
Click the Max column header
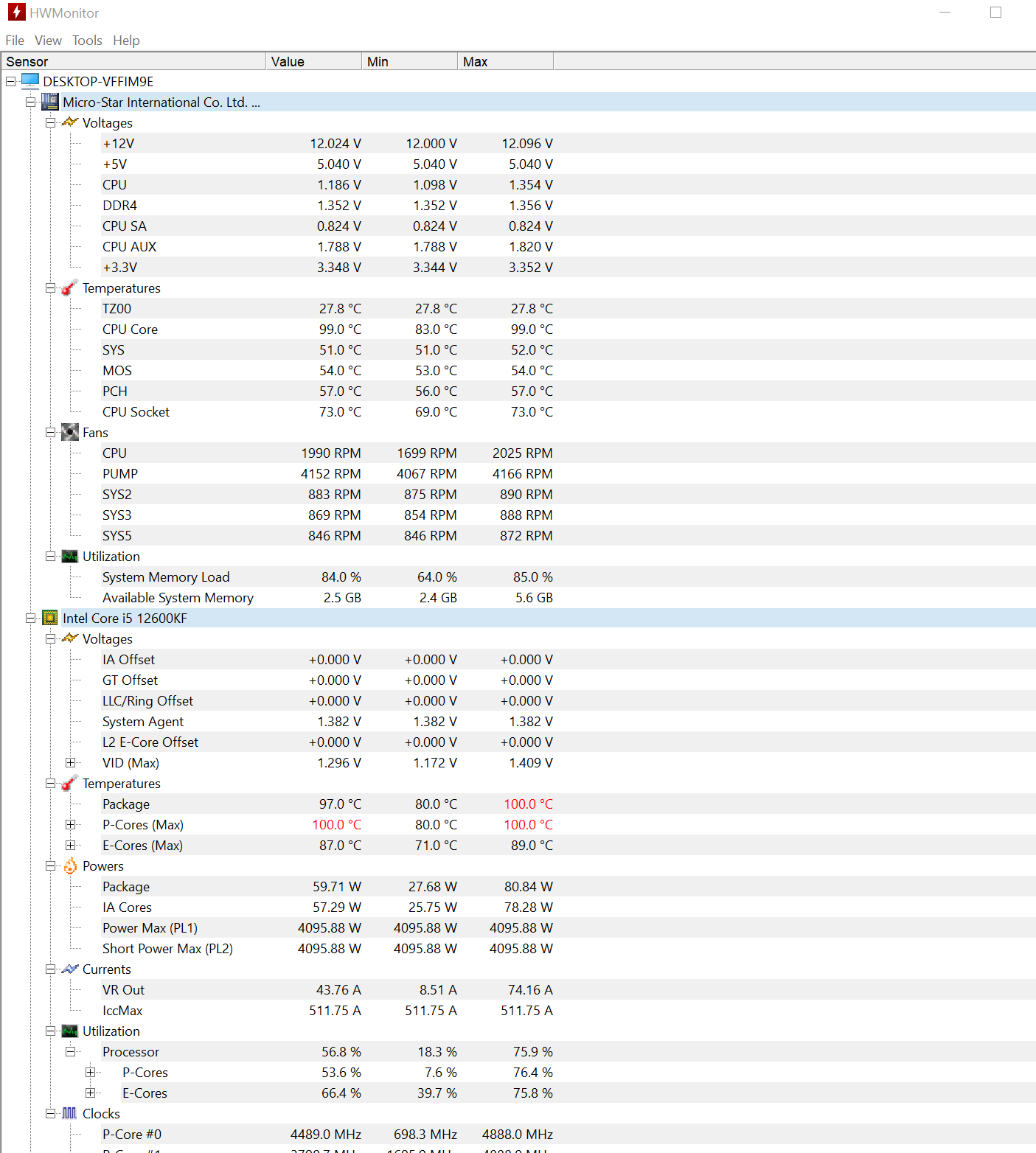pos(505,61)
